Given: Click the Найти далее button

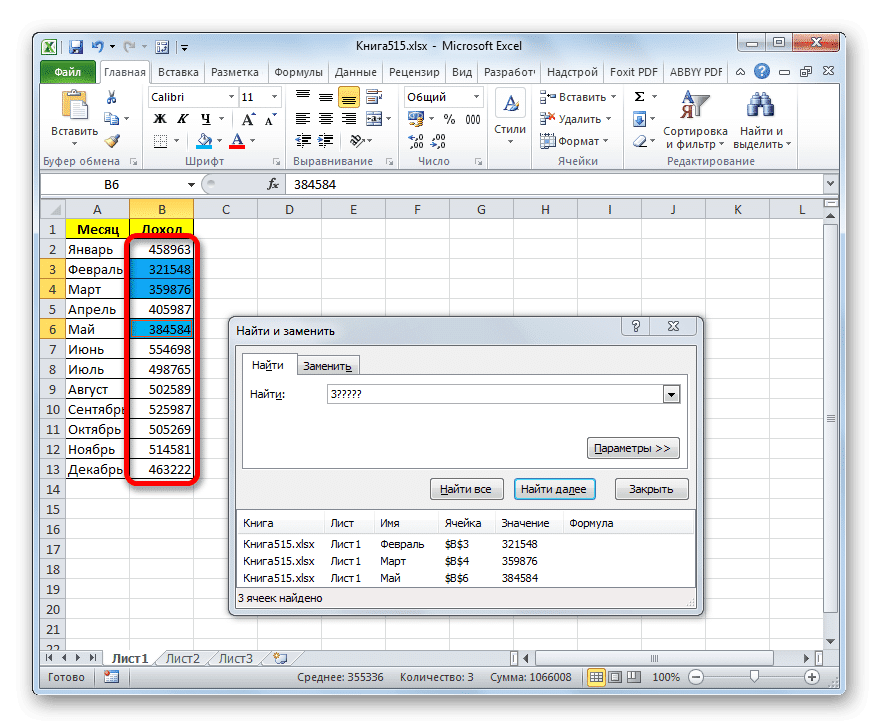Looking at the screenshot, I should [554, 489].
